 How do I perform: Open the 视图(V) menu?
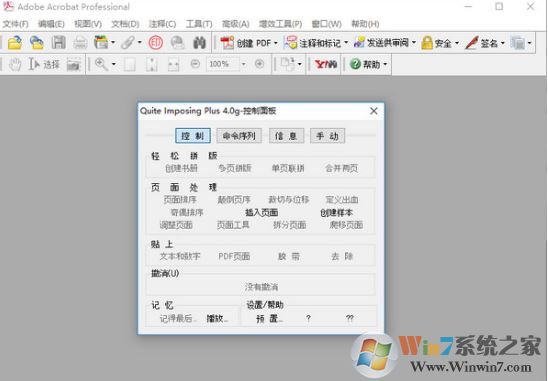[x=88, y=24]
